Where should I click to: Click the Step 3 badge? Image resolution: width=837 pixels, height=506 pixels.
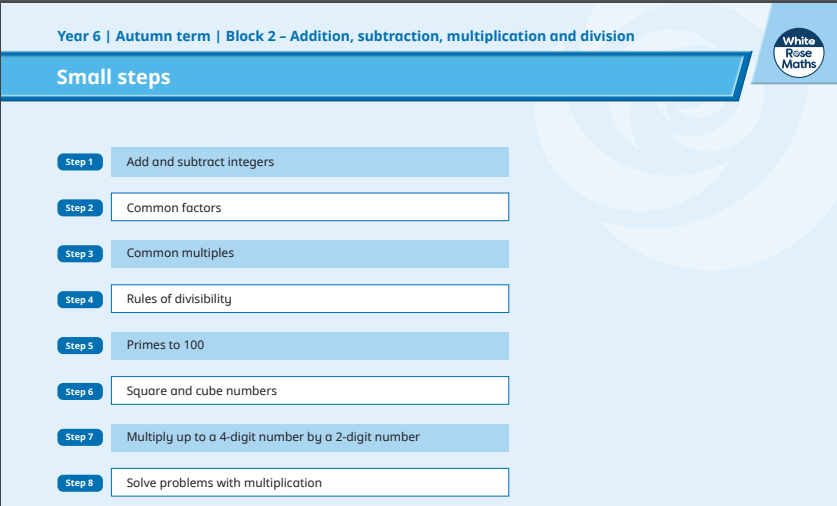(80, 254)
